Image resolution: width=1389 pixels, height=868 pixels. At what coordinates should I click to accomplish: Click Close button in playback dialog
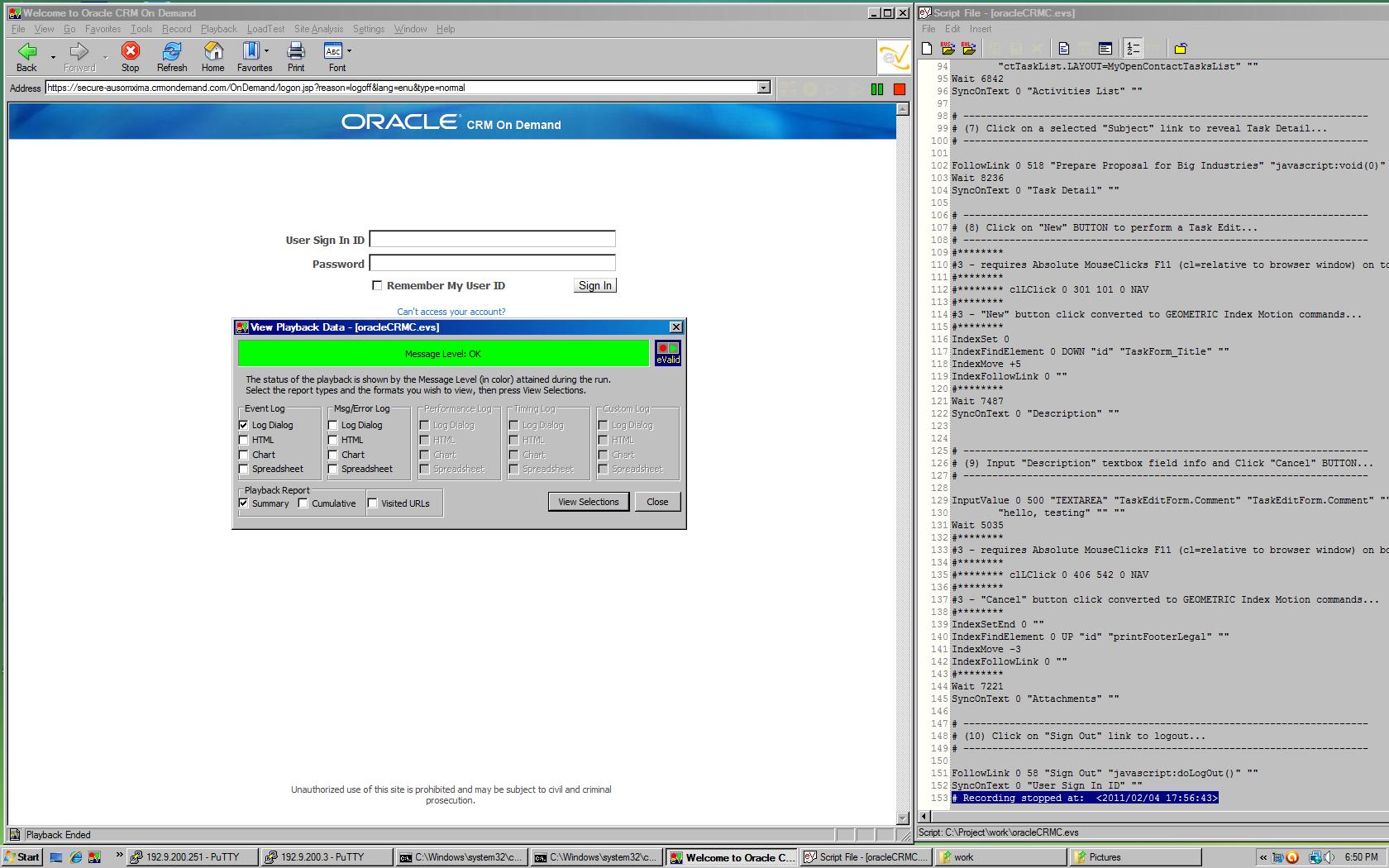[x=657, y=502]
